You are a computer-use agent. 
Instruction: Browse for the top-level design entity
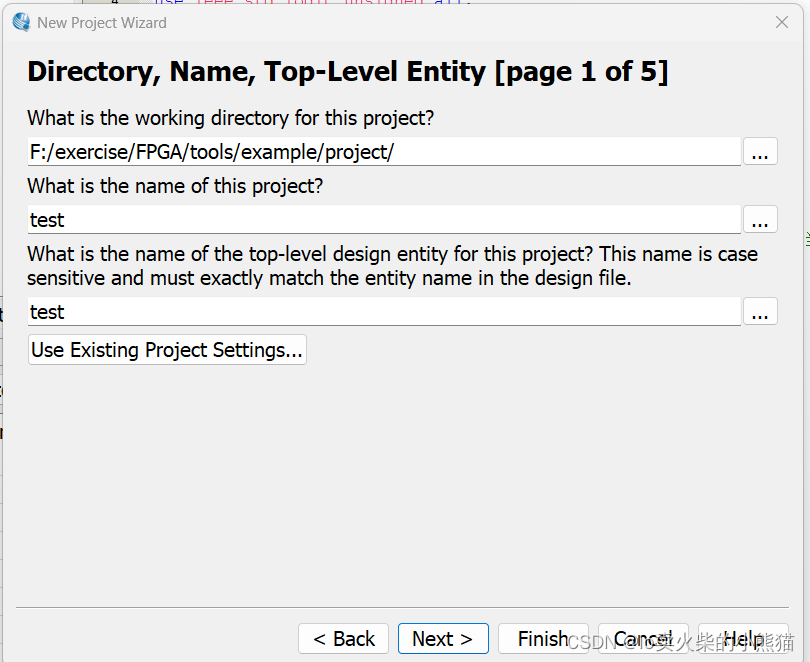(x=760, y=312)
